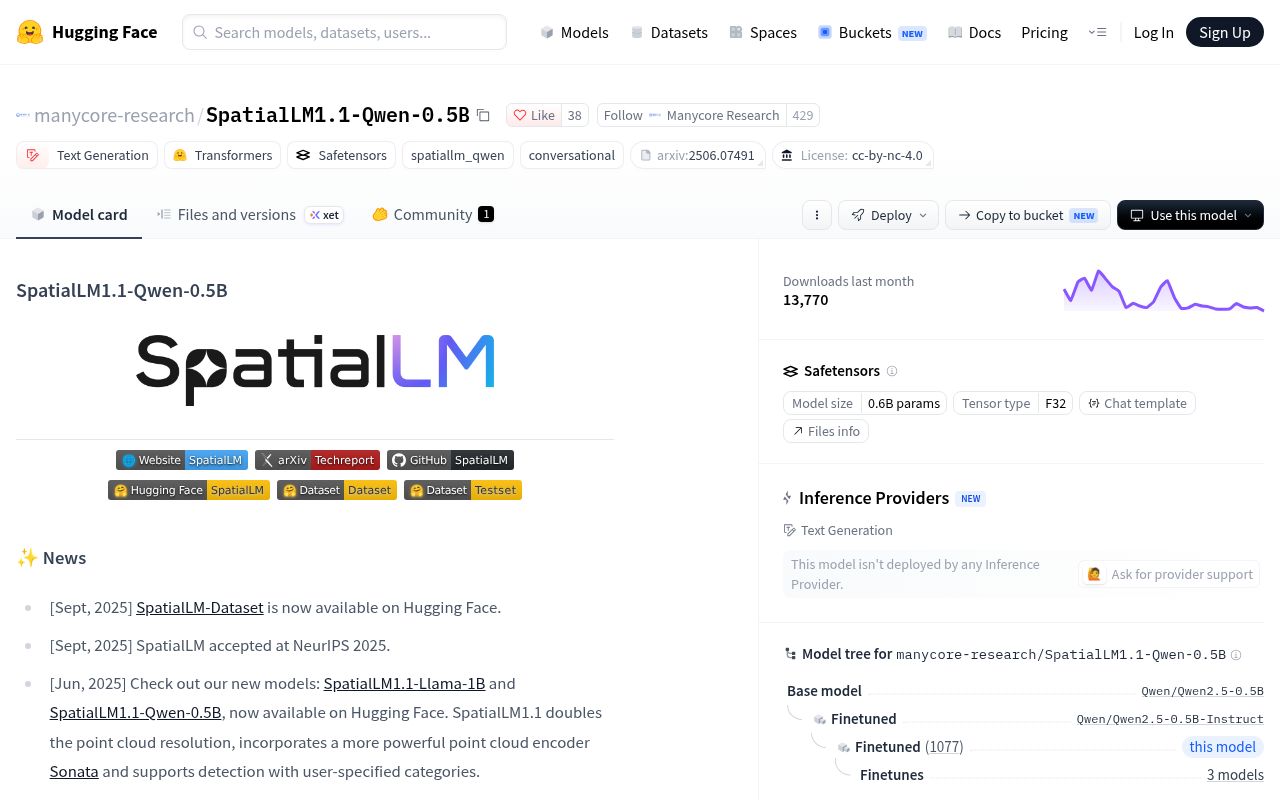1280x800 pixels.
Task: Click Ask for provider support
Action: (x=1170, y=574)
